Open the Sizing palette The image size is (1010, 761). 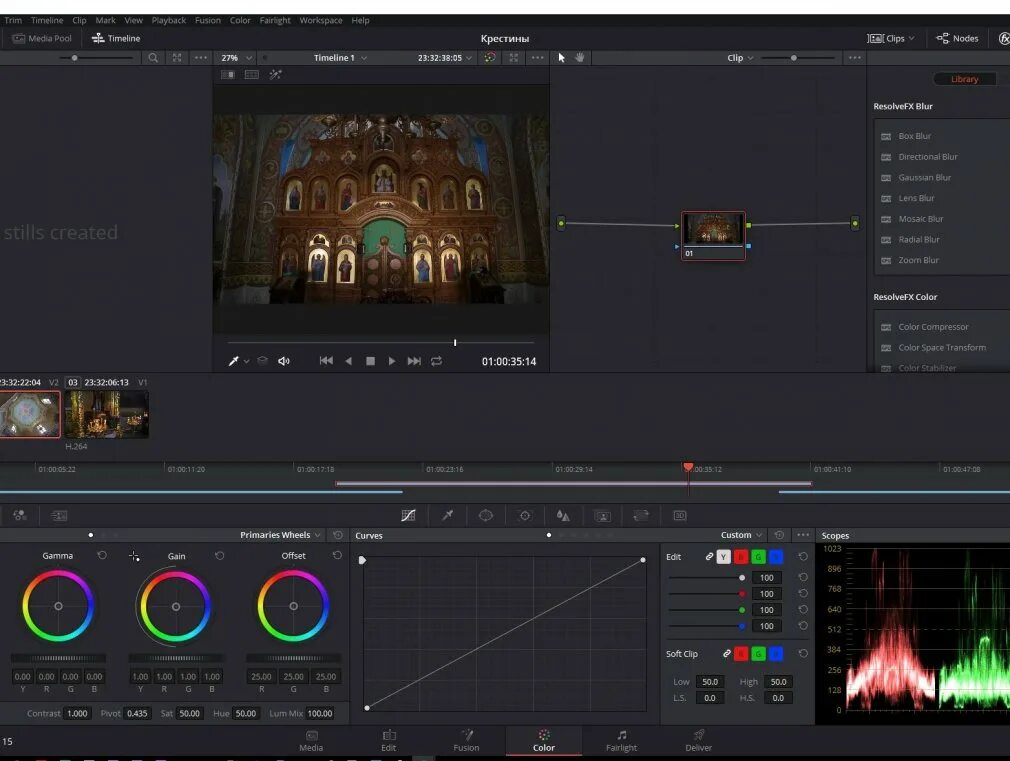(641, 515)
